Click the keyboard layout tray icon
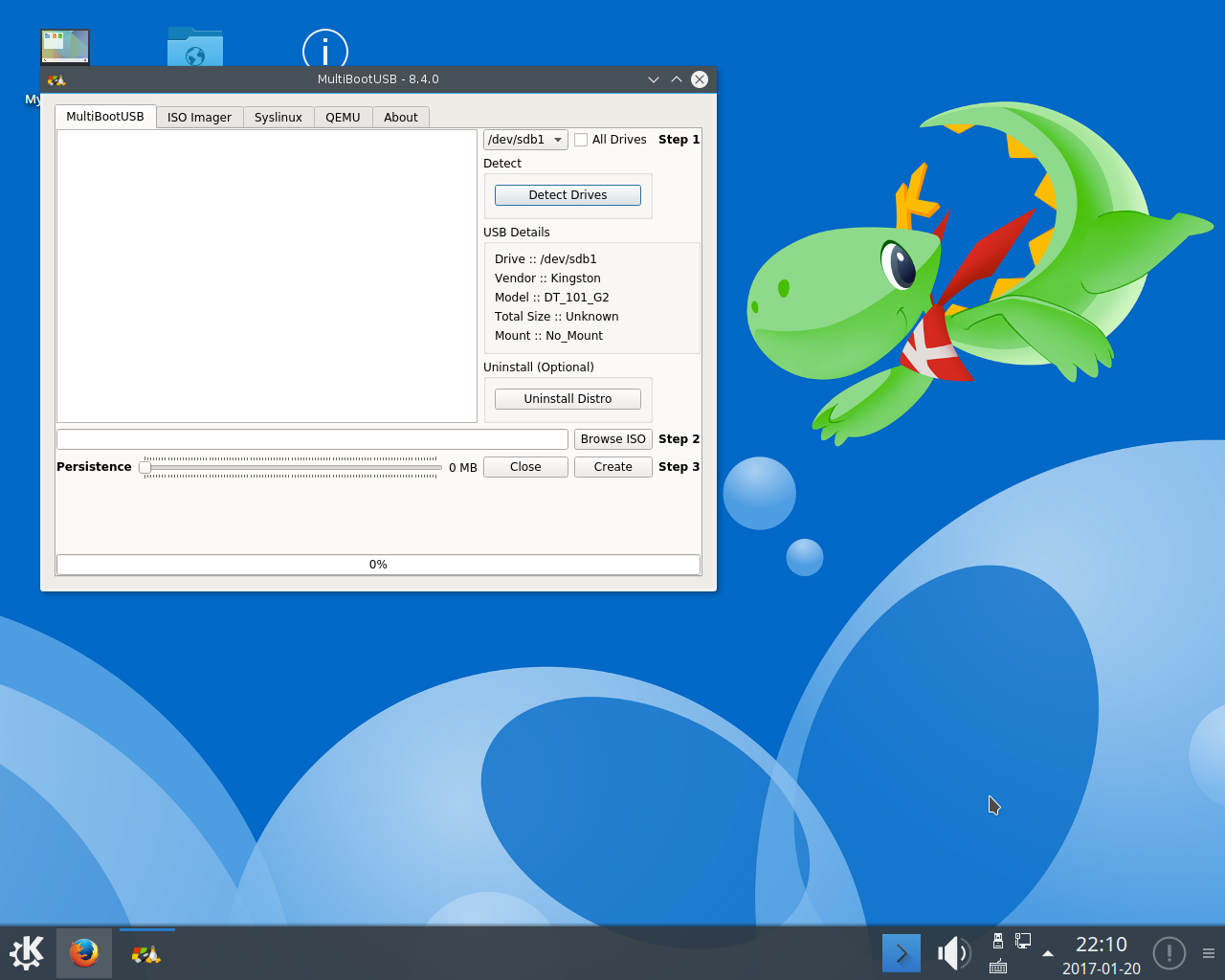Screen dimensions: 1225x980 click(998, 967)
